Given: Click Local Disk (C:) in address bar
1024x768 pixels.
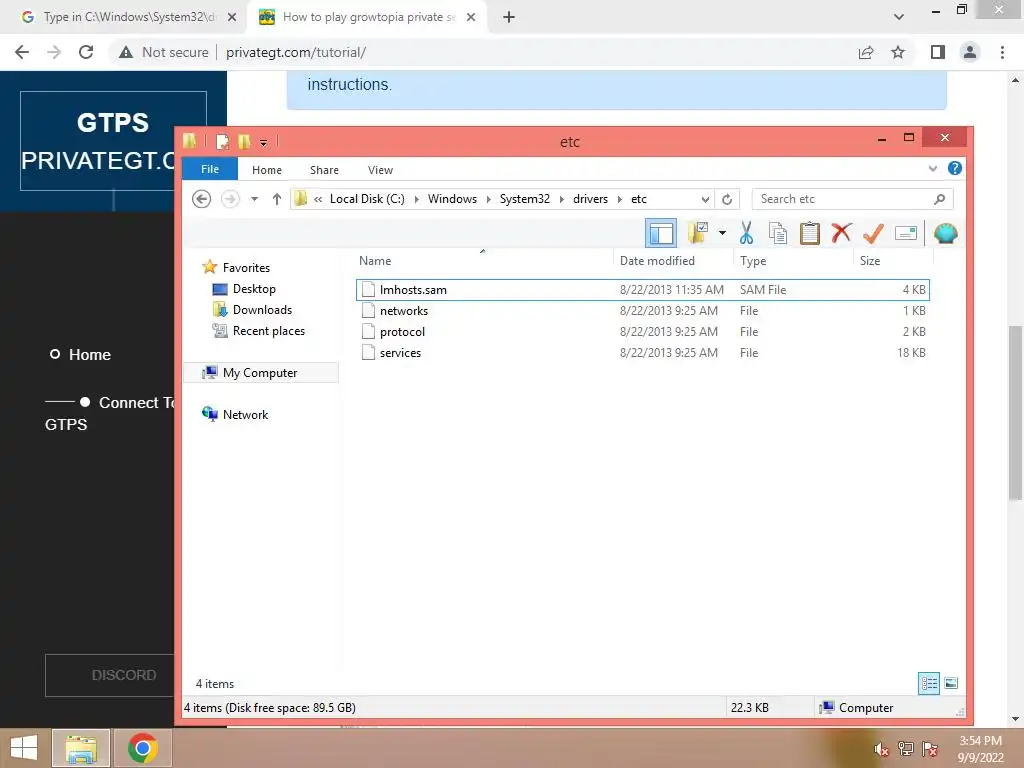Looking at the screenshot, I should 367,199.
